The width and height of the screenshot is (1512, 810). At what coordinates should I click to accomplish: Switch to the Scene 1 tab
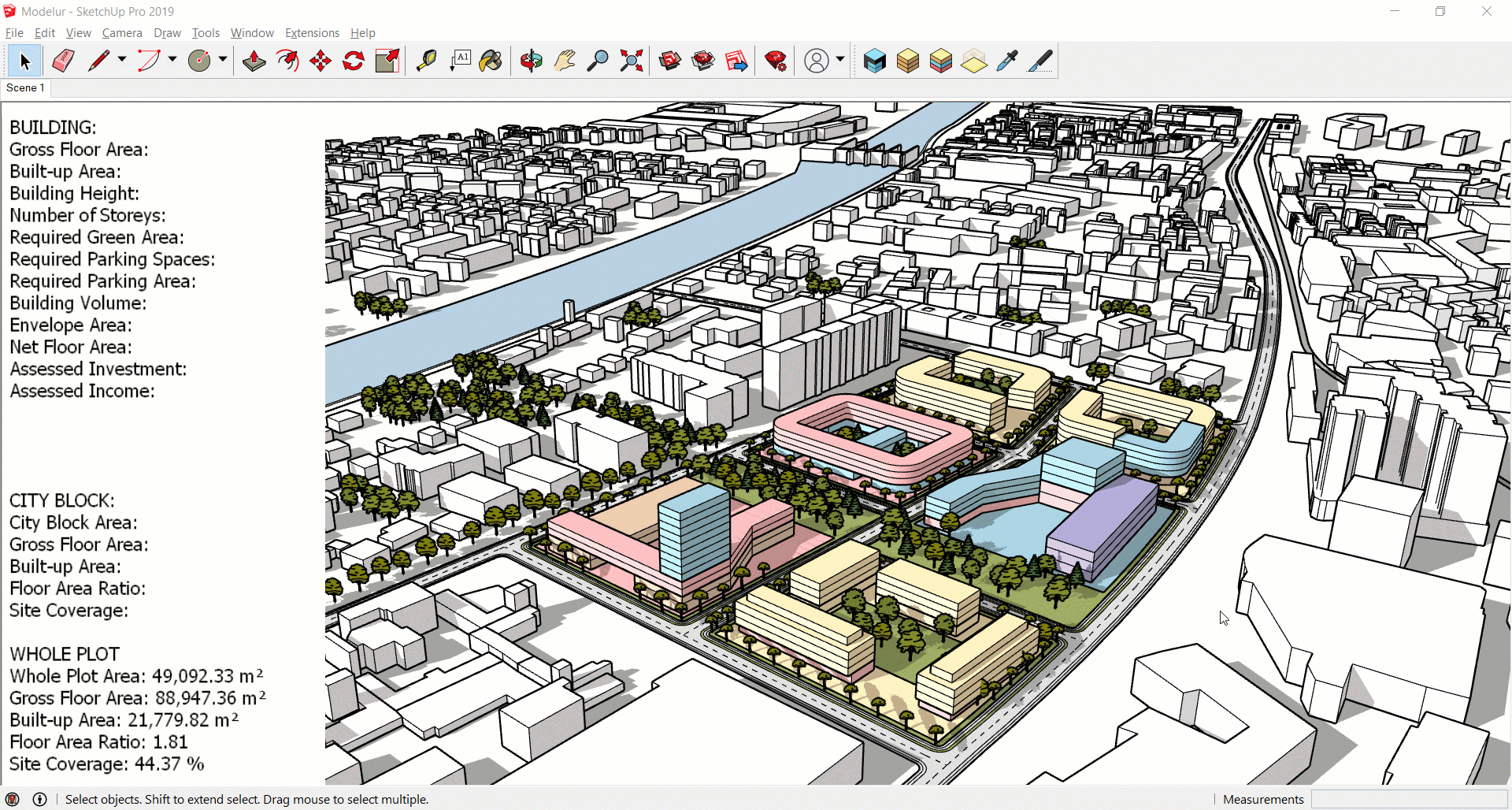pos(26,87)
